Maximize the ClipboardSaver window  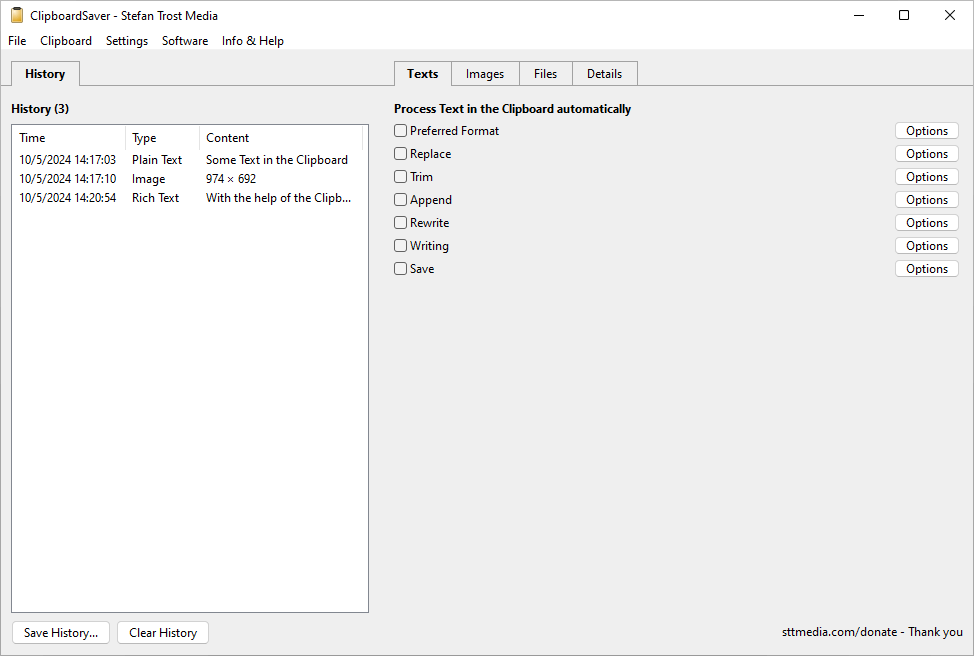coord(904,15)
